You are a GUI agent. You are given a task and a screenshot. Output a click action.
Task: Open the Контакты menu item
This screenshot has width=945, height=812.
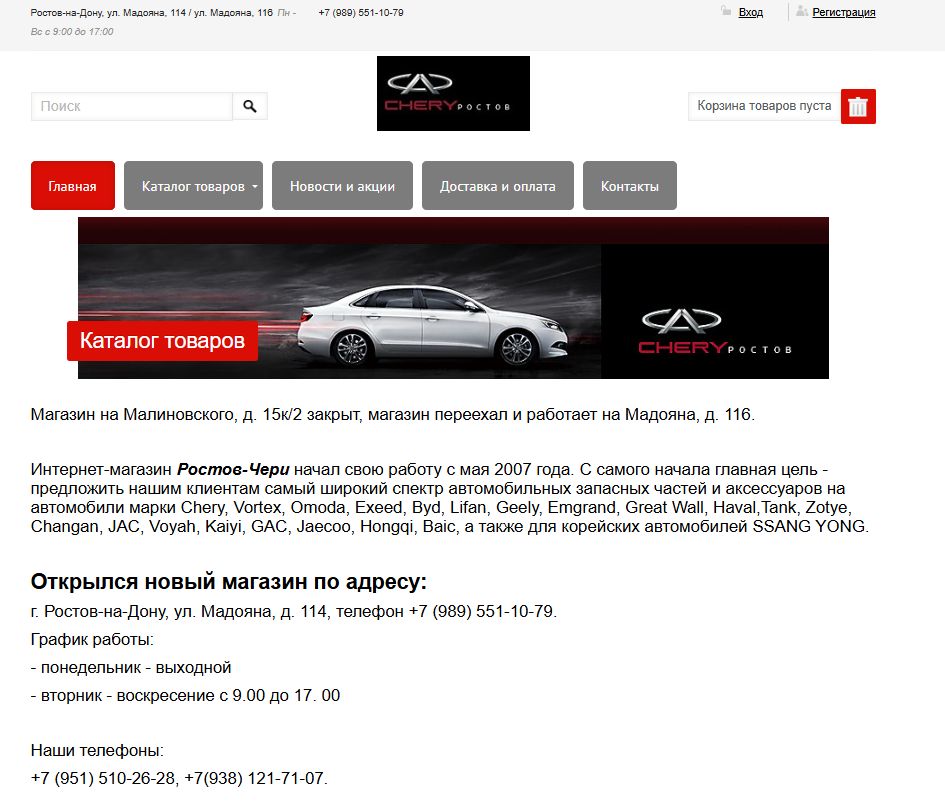pos(630,186)
